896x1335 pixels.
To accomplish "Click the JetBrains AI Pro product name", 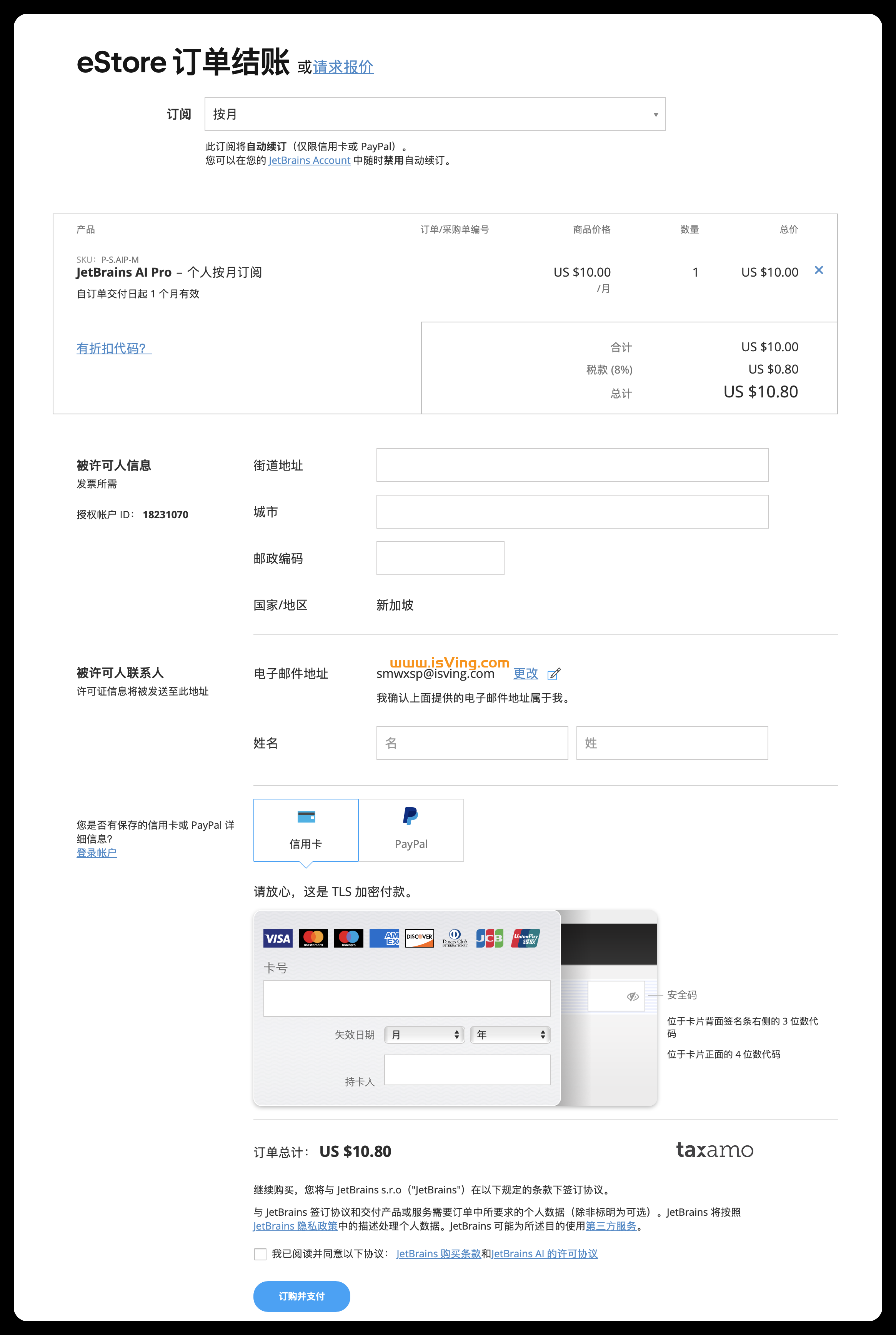I will (124, 272).
